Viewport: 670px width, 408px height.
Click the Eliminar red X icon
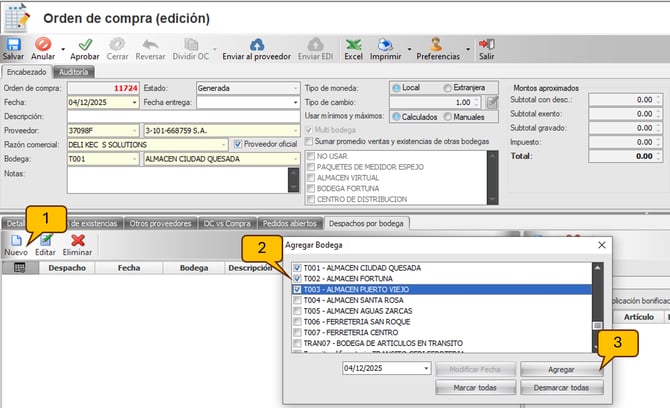[x=78, y=241]
